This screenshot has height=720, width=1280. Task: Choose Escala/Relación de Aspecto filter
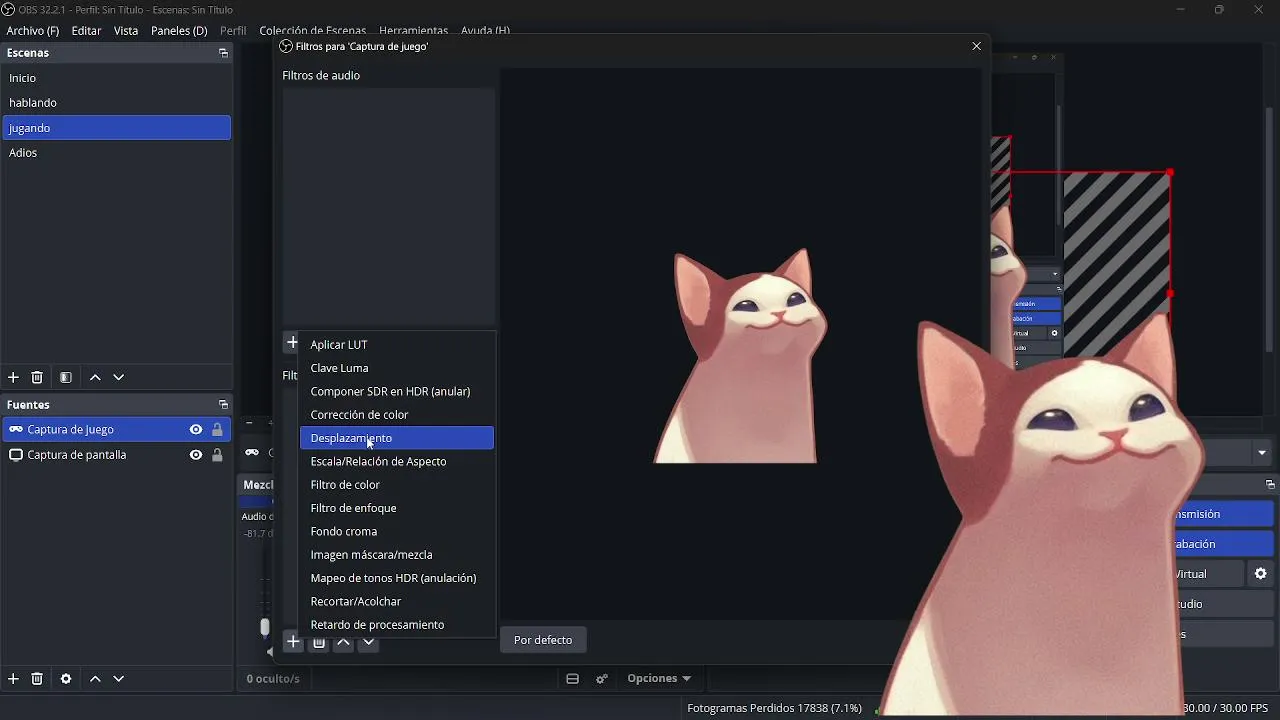397,461
